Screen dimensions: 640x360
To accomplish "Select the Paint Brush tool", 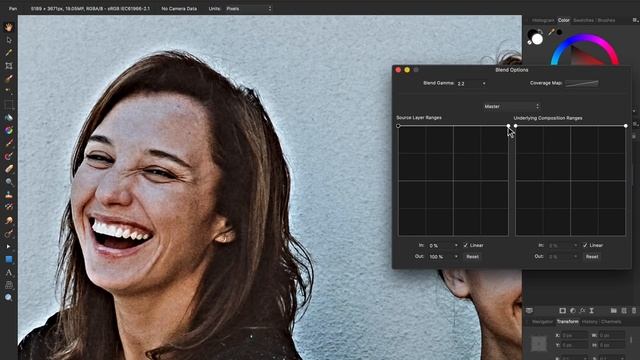I will click(x=9, y=143).
